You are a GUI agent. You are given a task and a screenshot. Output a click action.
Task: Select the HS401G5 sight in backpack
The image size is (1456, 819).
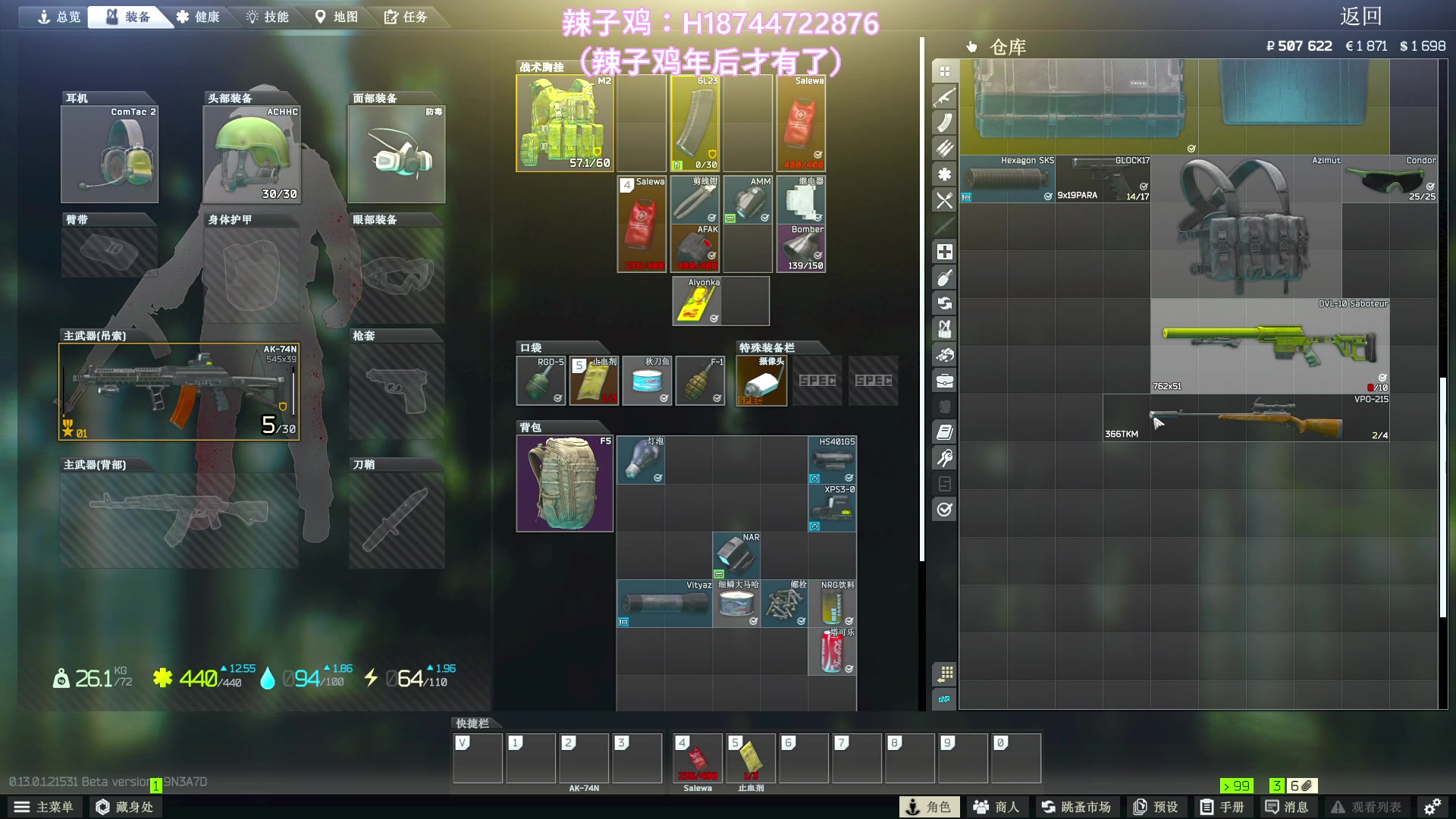click(x=833, y=460)
